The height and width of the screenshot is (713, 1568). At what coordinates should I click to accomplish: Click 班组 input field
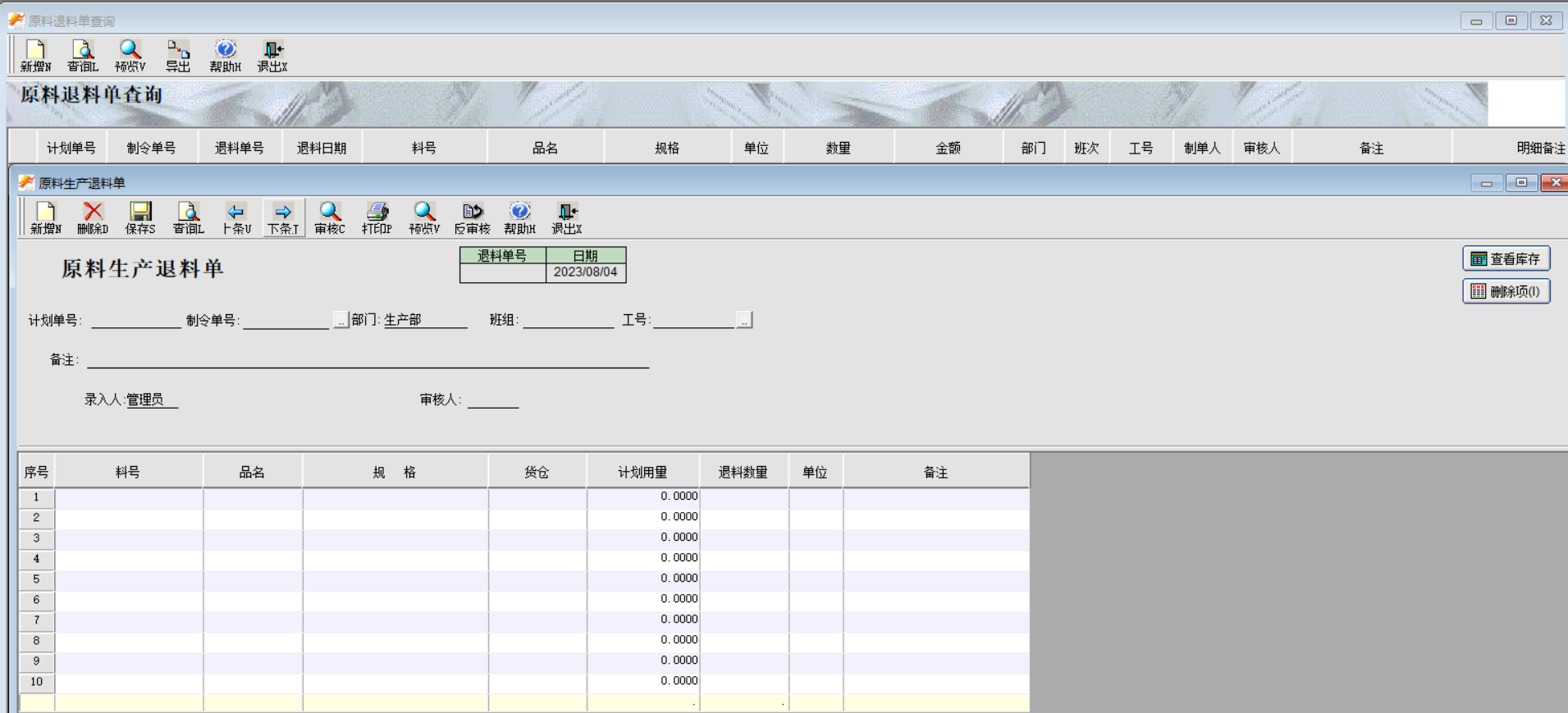click(569, 320)
